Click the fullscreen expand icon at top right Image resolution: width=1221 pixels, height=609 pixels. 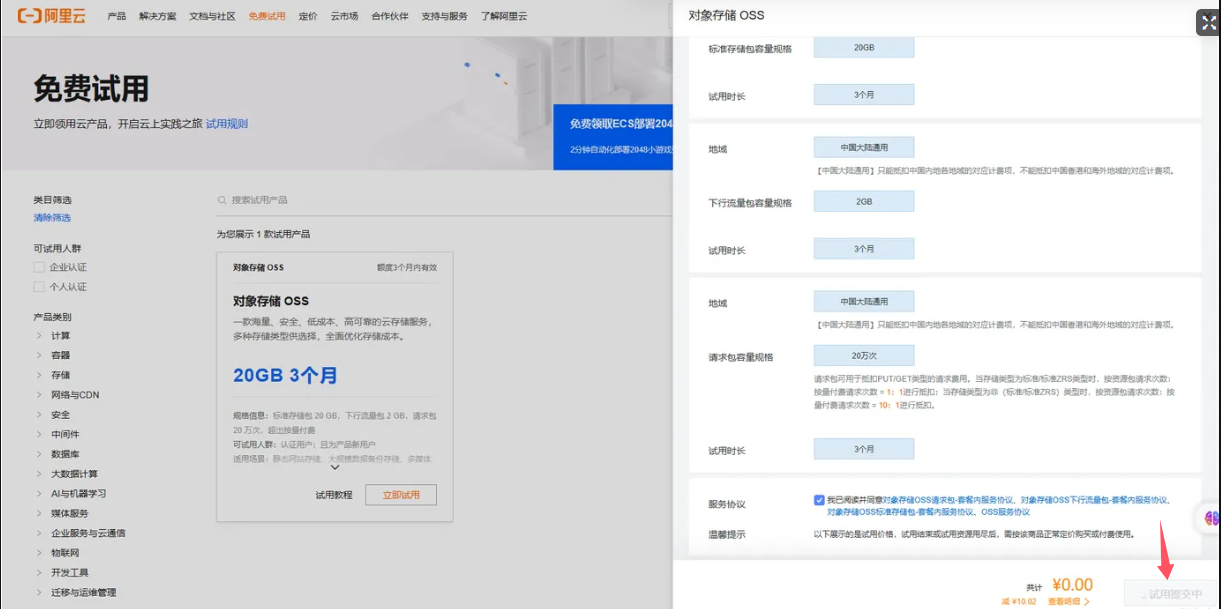coord(1207,24)
